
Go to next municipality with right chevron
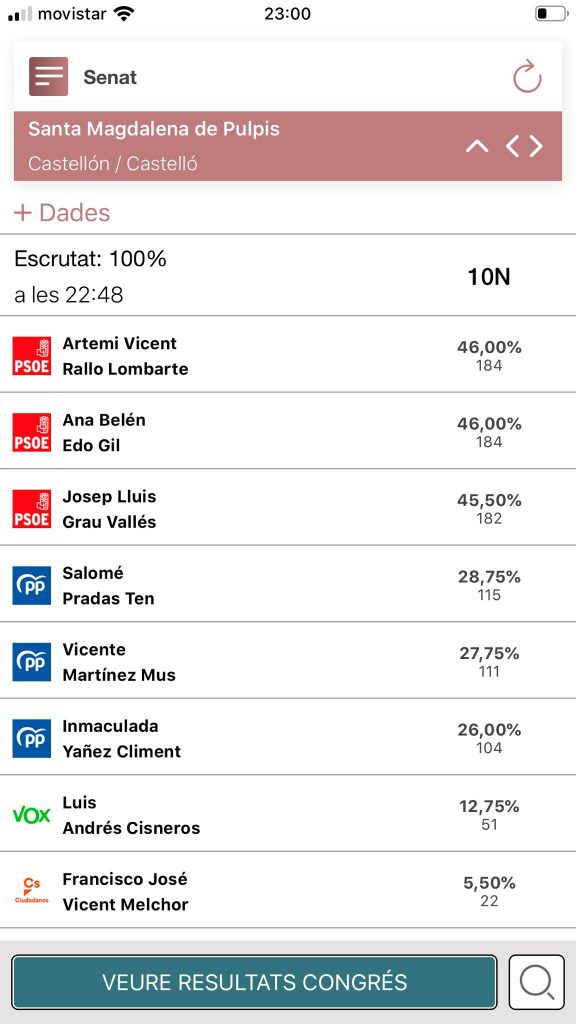(536, 146)
